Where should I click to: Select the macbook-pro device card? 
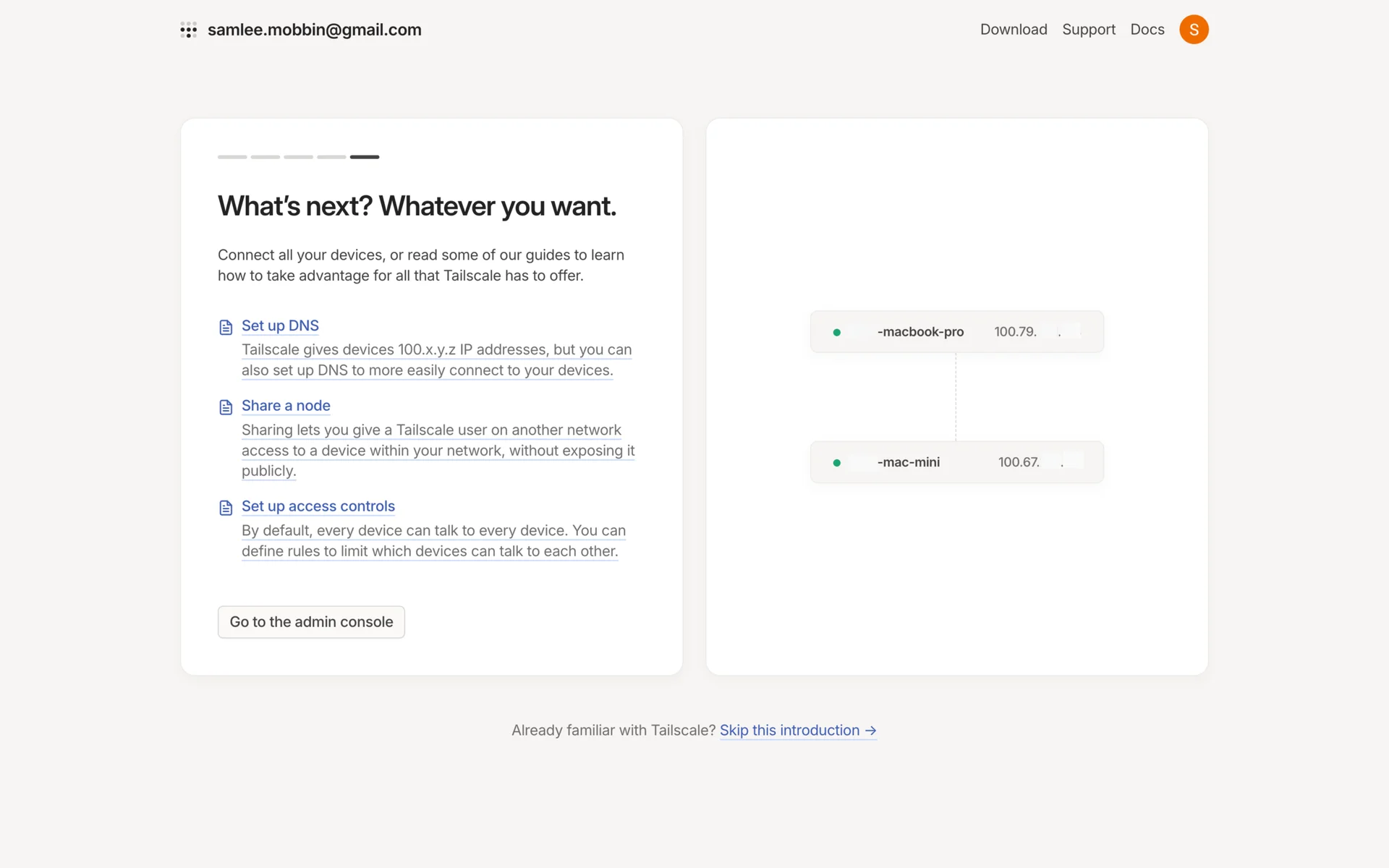956,332
